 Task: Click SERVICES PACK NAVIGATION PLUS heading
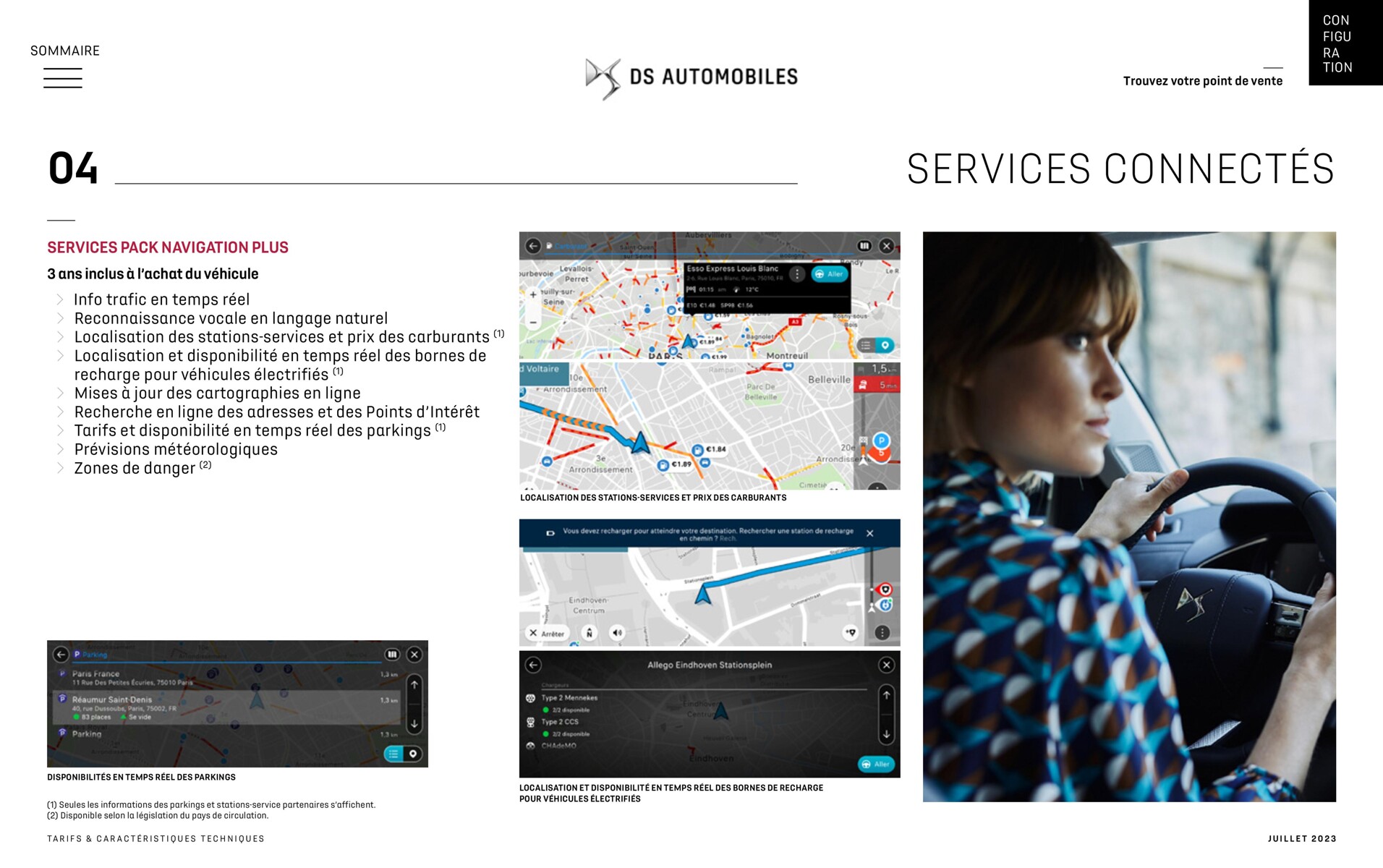click(x=168, y=248)
